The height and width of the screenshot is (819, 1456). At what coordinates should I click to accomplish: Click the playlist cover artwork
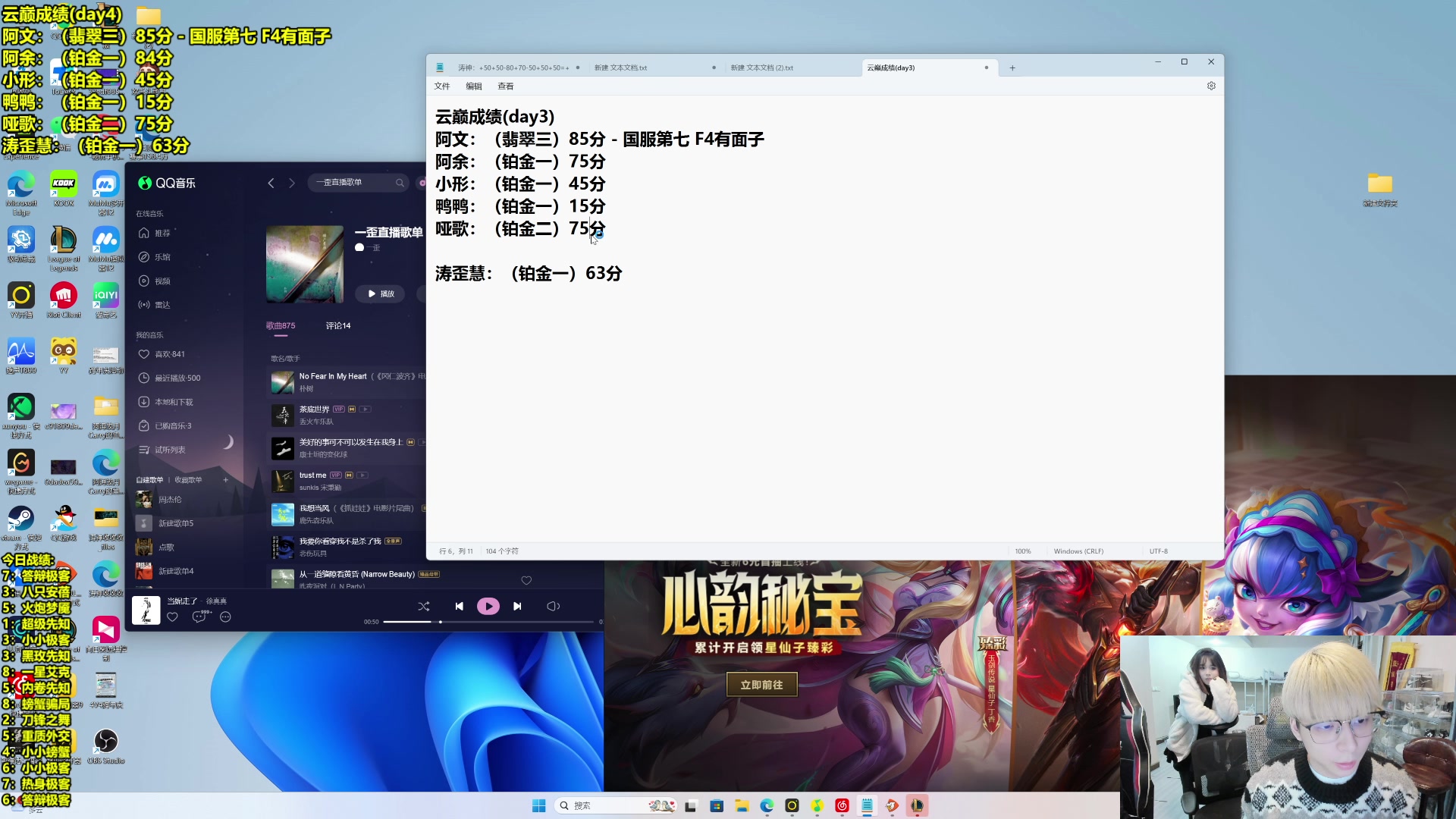[x=304, y=264]
